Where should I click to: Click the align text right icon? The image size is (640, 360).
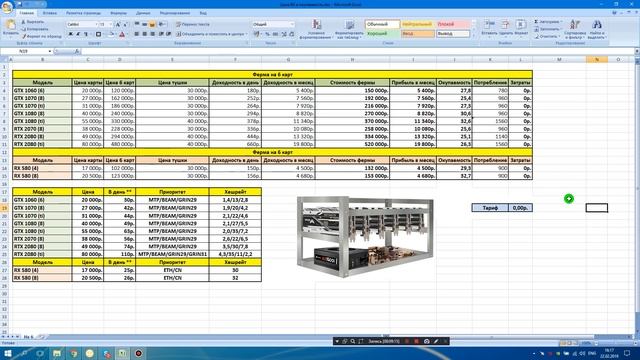(x=152, y=34)
